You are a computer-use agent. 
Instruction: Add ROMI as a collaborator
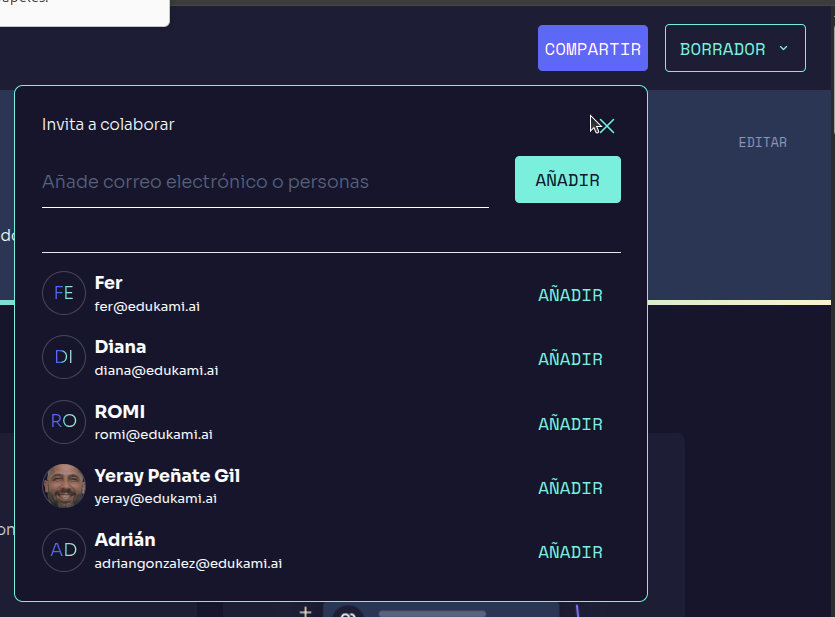pyautogui.click(x=570, y=424)
